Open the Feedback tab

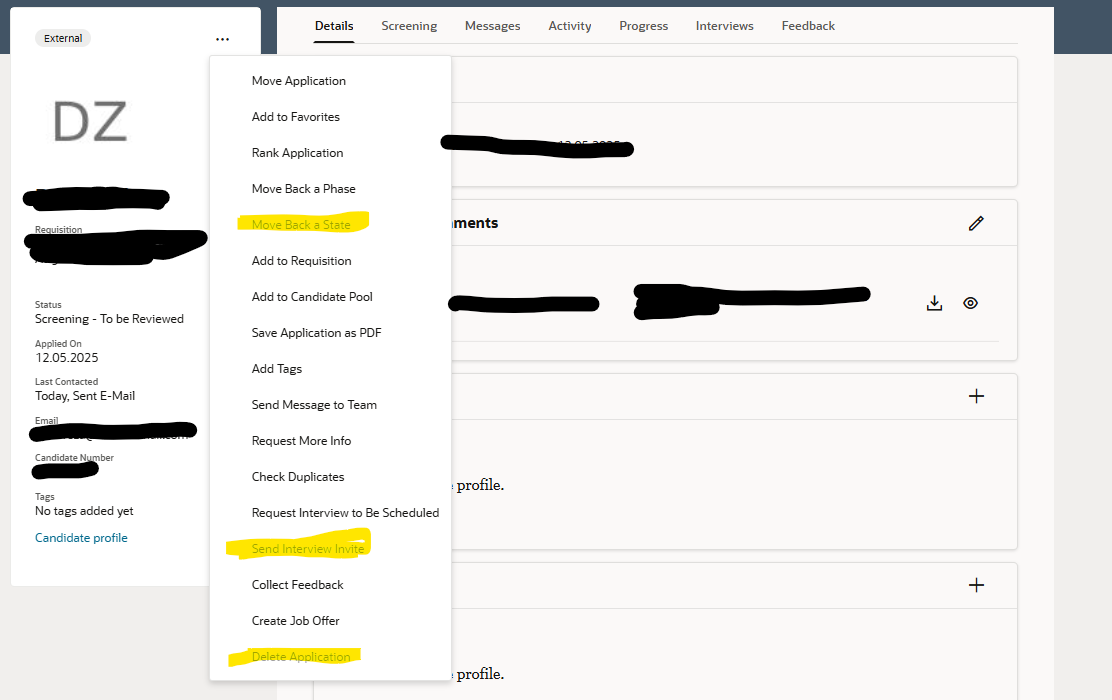(808, 26)
